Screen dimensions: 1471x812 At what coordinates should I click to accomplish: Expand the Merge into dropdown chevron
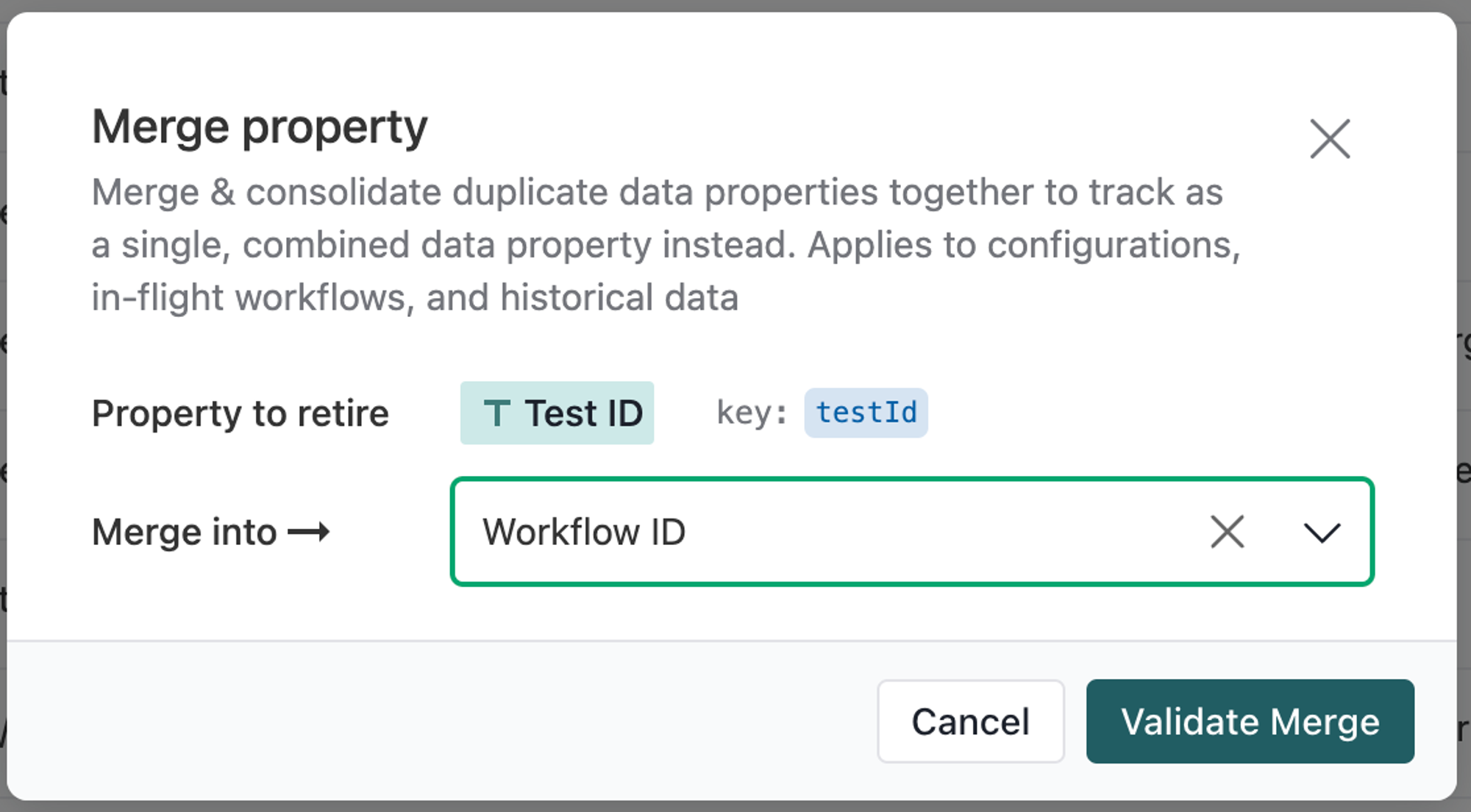[1322, 532]
